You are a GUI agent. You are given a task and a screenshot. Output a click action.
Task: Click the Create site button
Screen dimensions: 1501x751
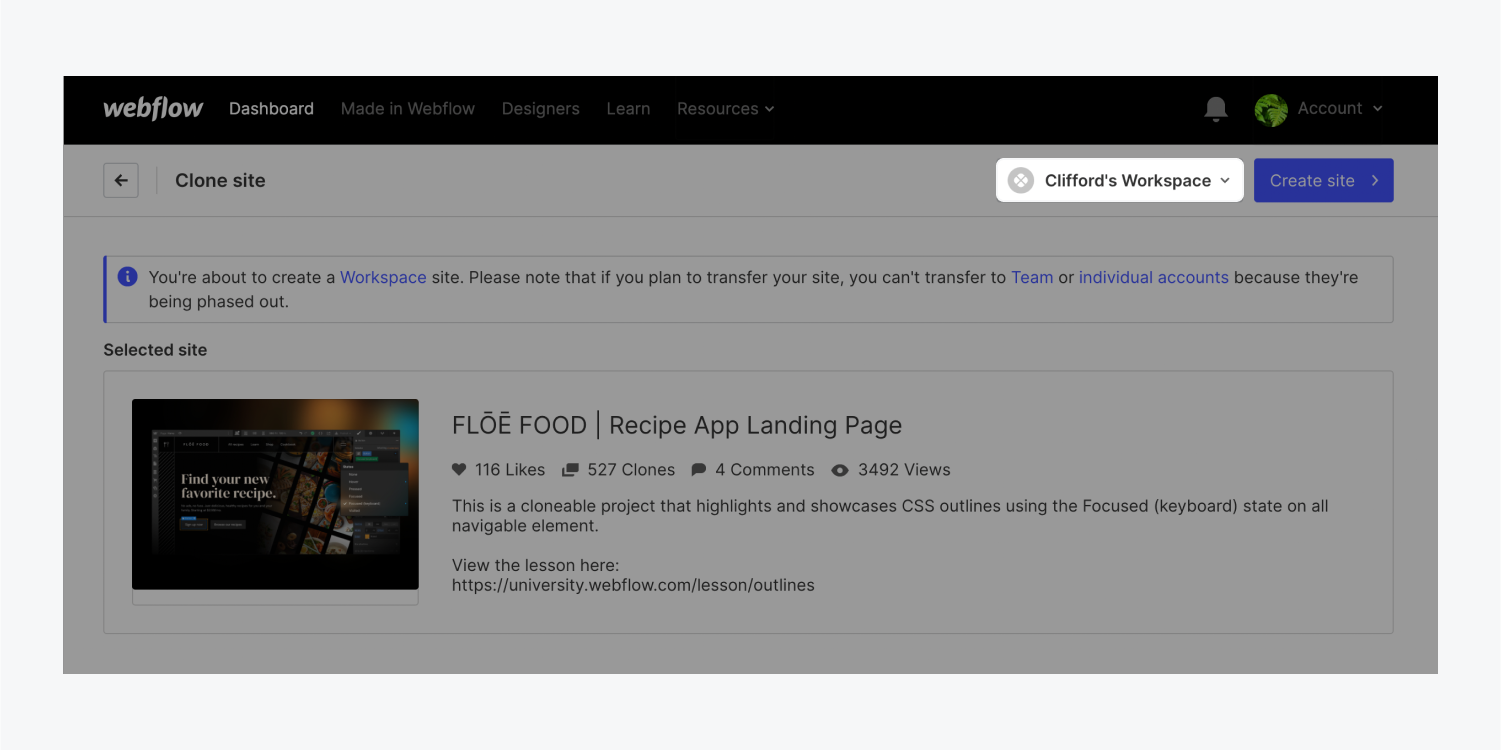[1324, 180]
